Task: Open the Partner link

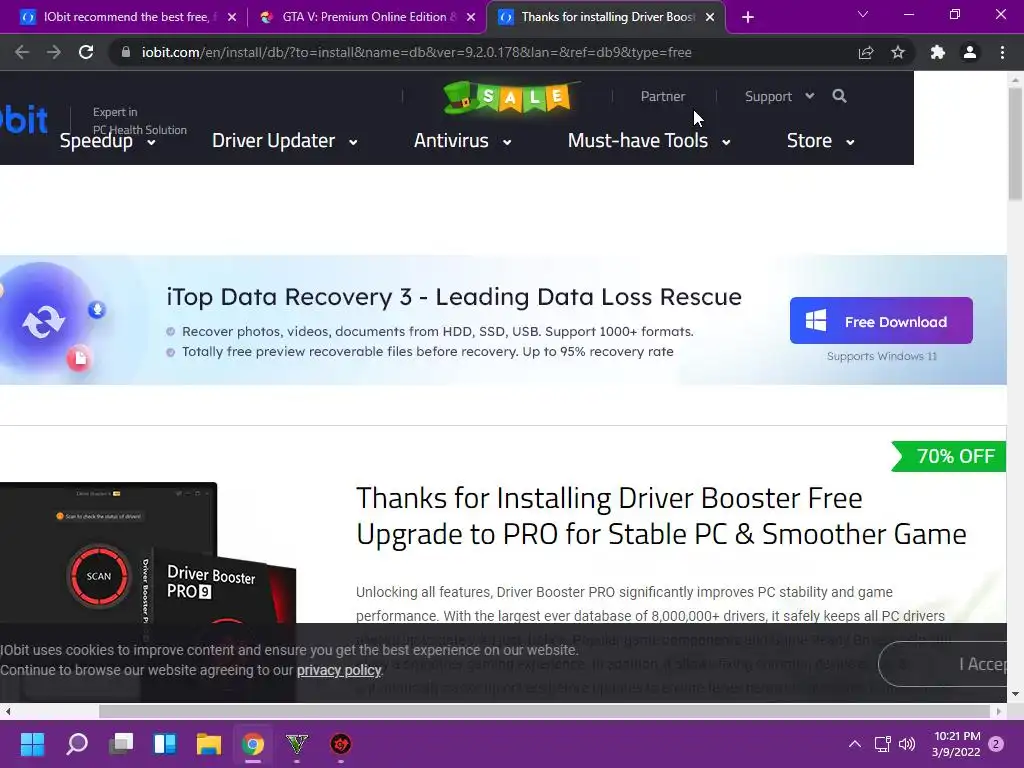Action: [x=662, y=96]
